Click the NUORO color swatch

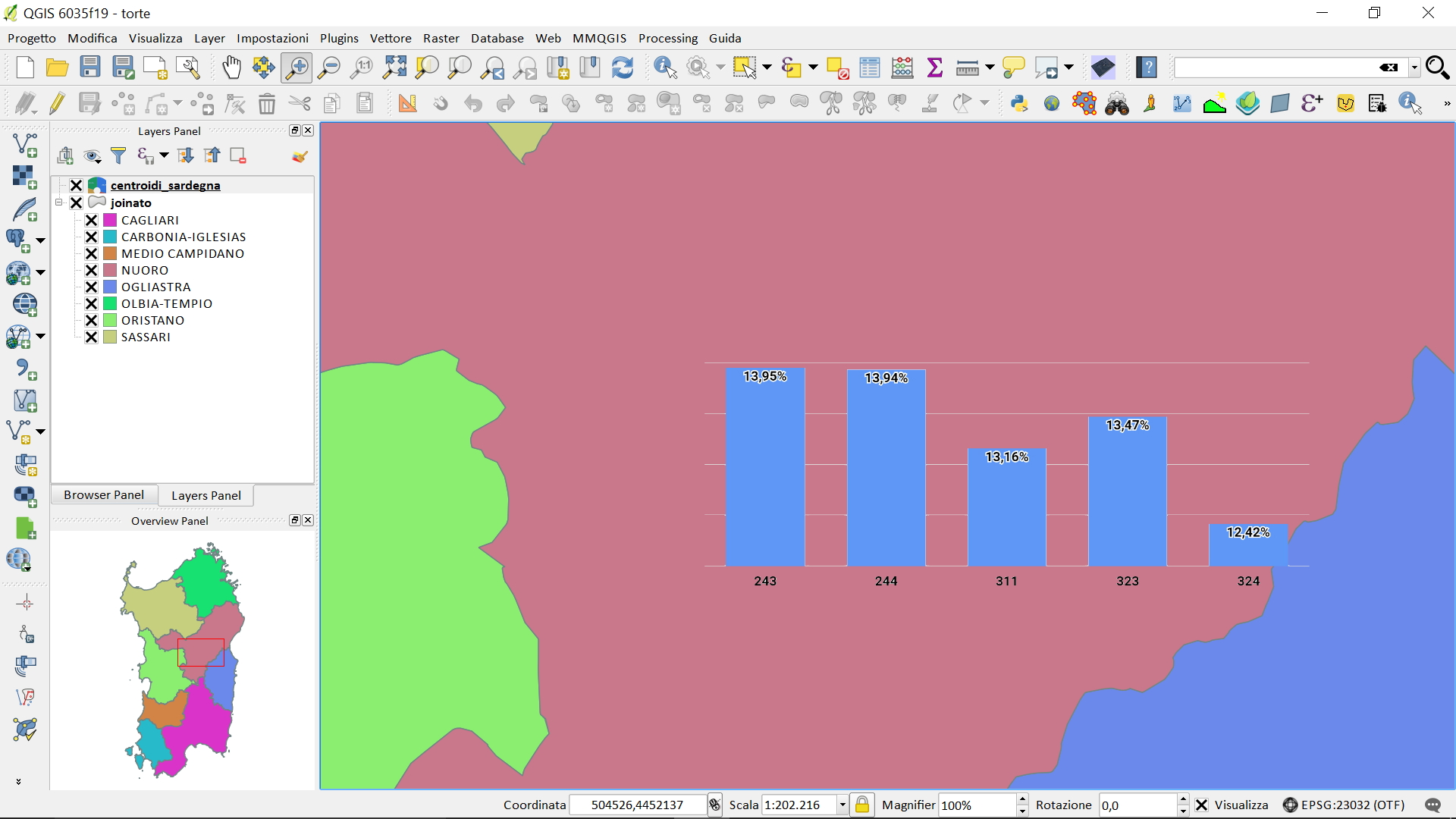tap(110, 270)
